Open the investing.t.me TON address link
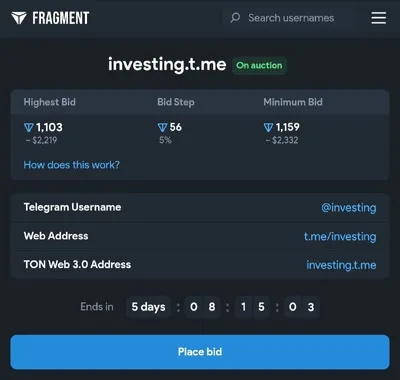Image resolution: width=400 pixels, height=380 pixels. click(x=341, y=265)
